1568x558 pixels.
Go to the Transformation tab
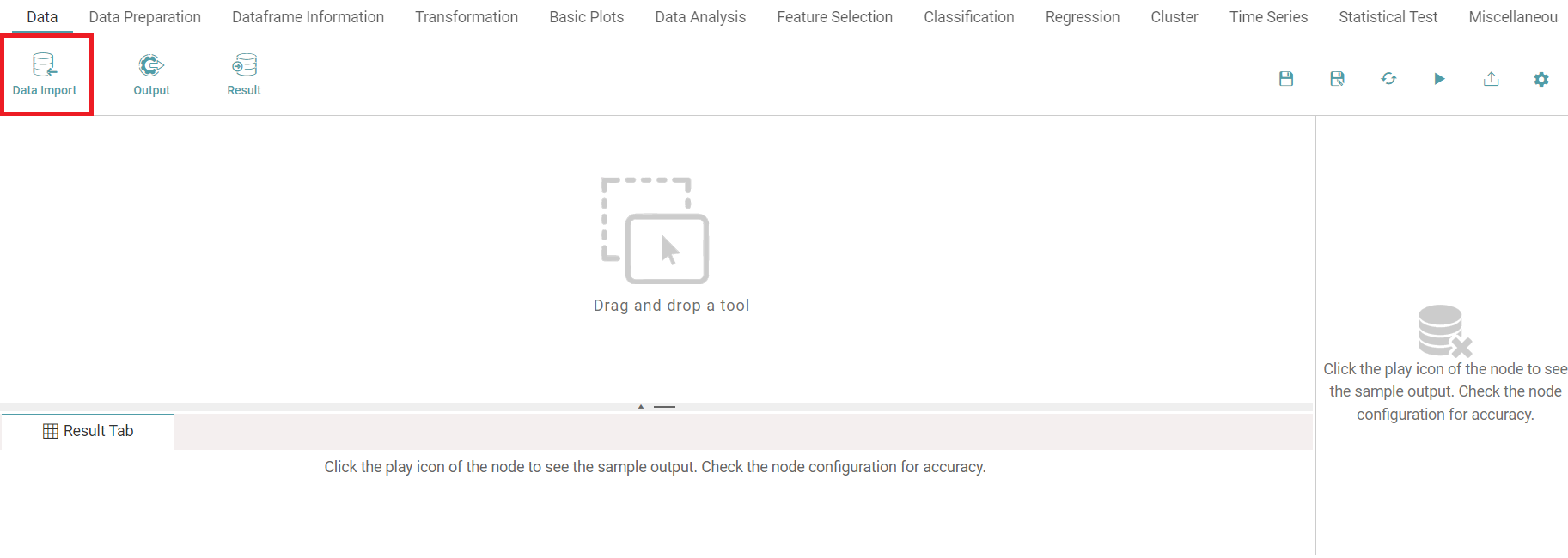click(467, 17)
